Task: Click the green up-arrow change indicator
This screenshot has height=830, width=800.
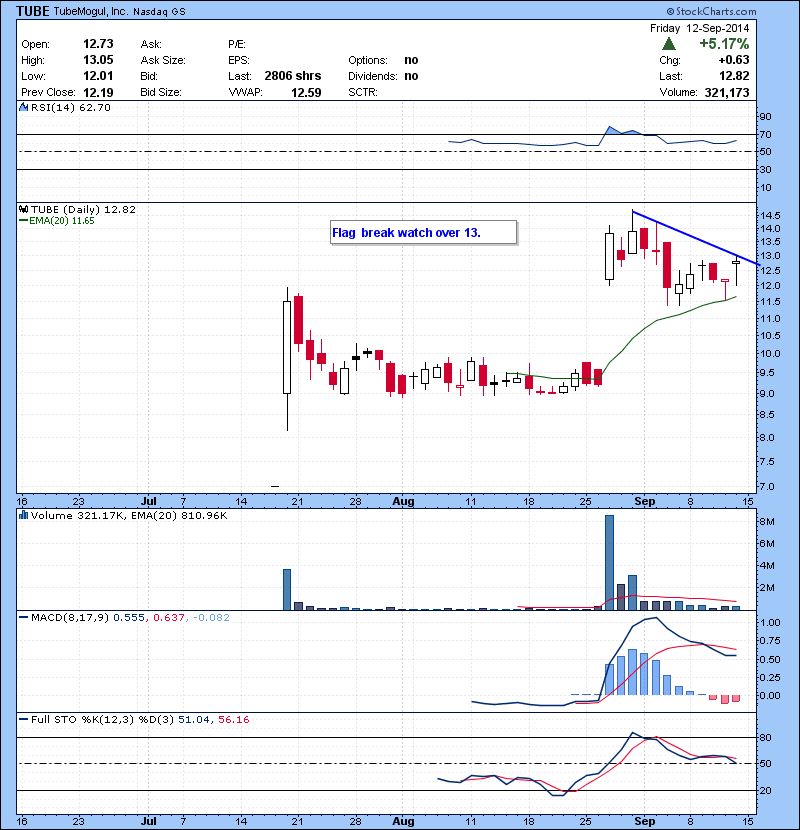Action: tap(668, 44)
